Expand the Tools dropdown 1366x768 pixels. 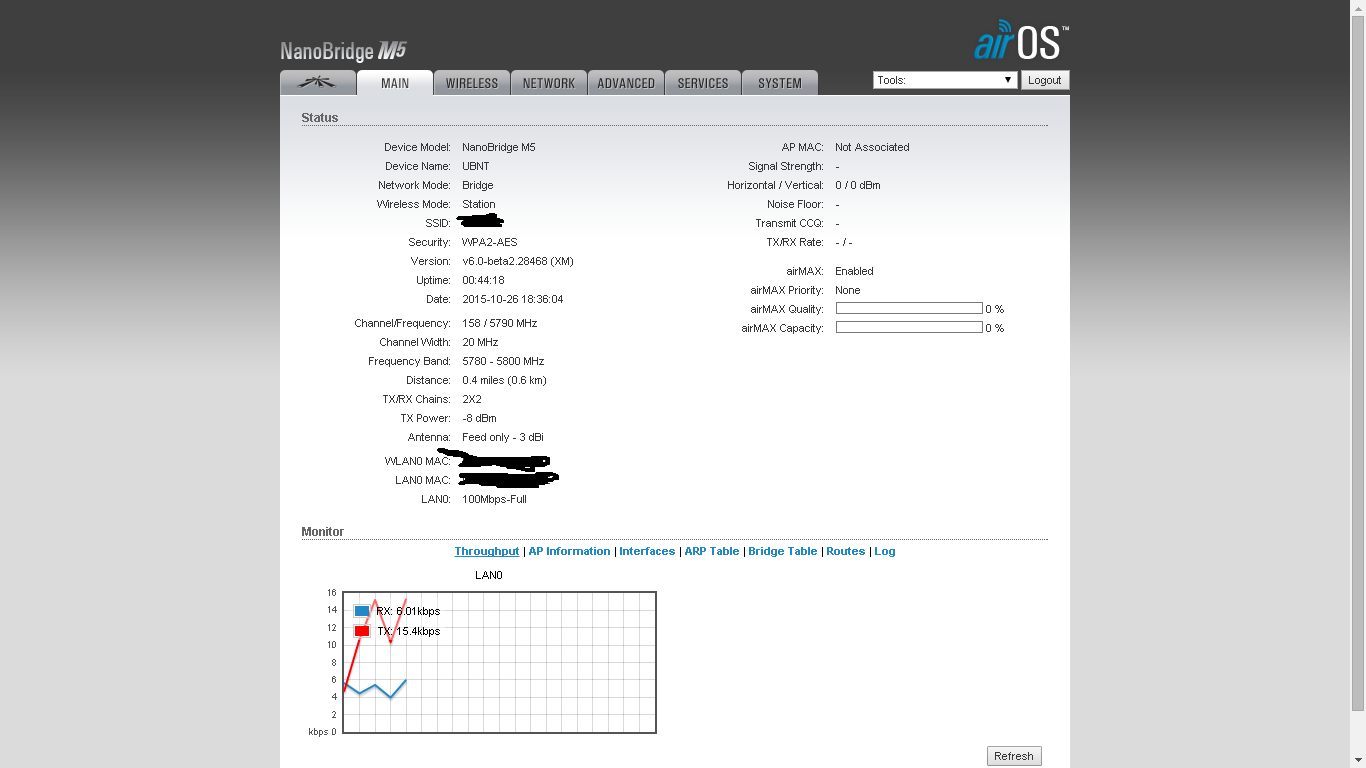945,80
